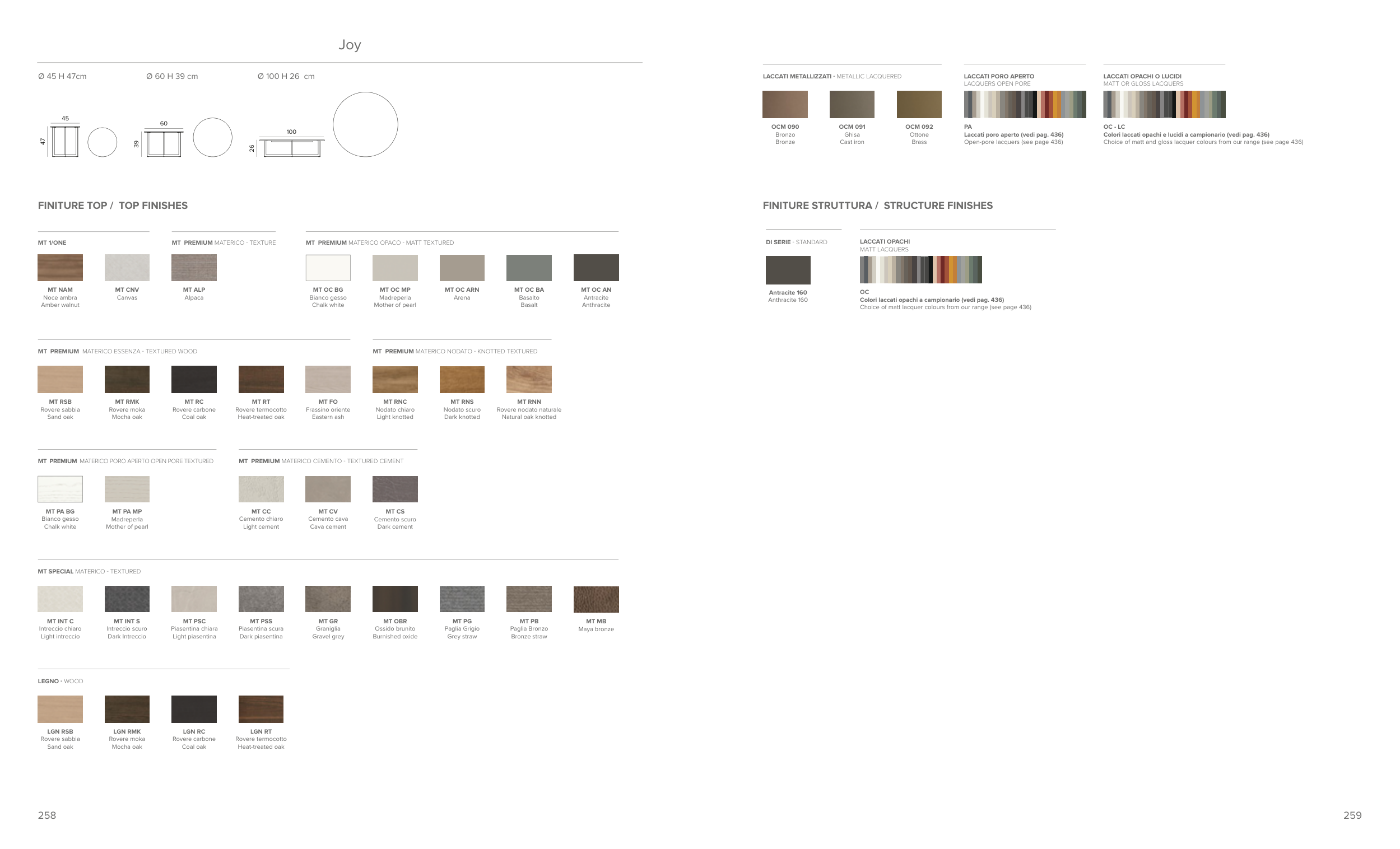Click the MT OBR Burnished oxide swatch
Viewport: 1400px width, 849px height.
(395, 599)
